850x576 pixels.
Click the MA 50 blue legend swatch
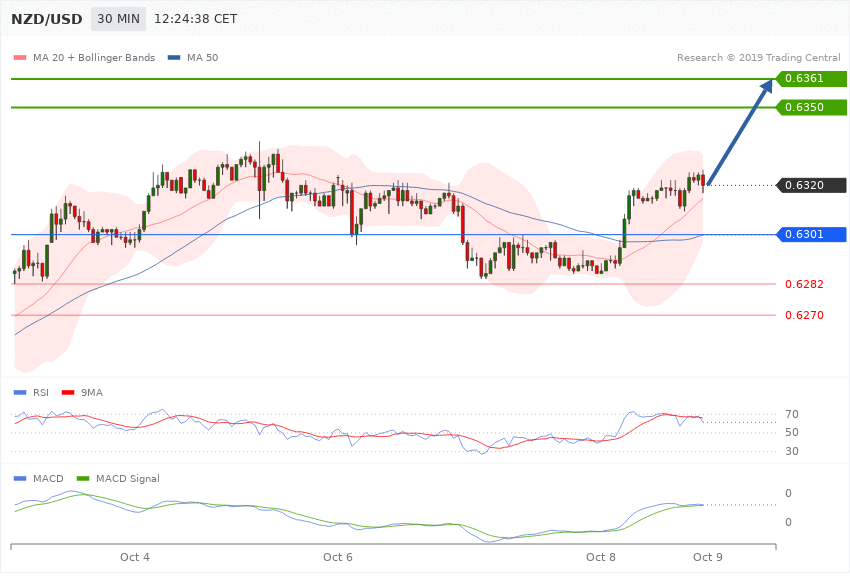coord(174,57)
